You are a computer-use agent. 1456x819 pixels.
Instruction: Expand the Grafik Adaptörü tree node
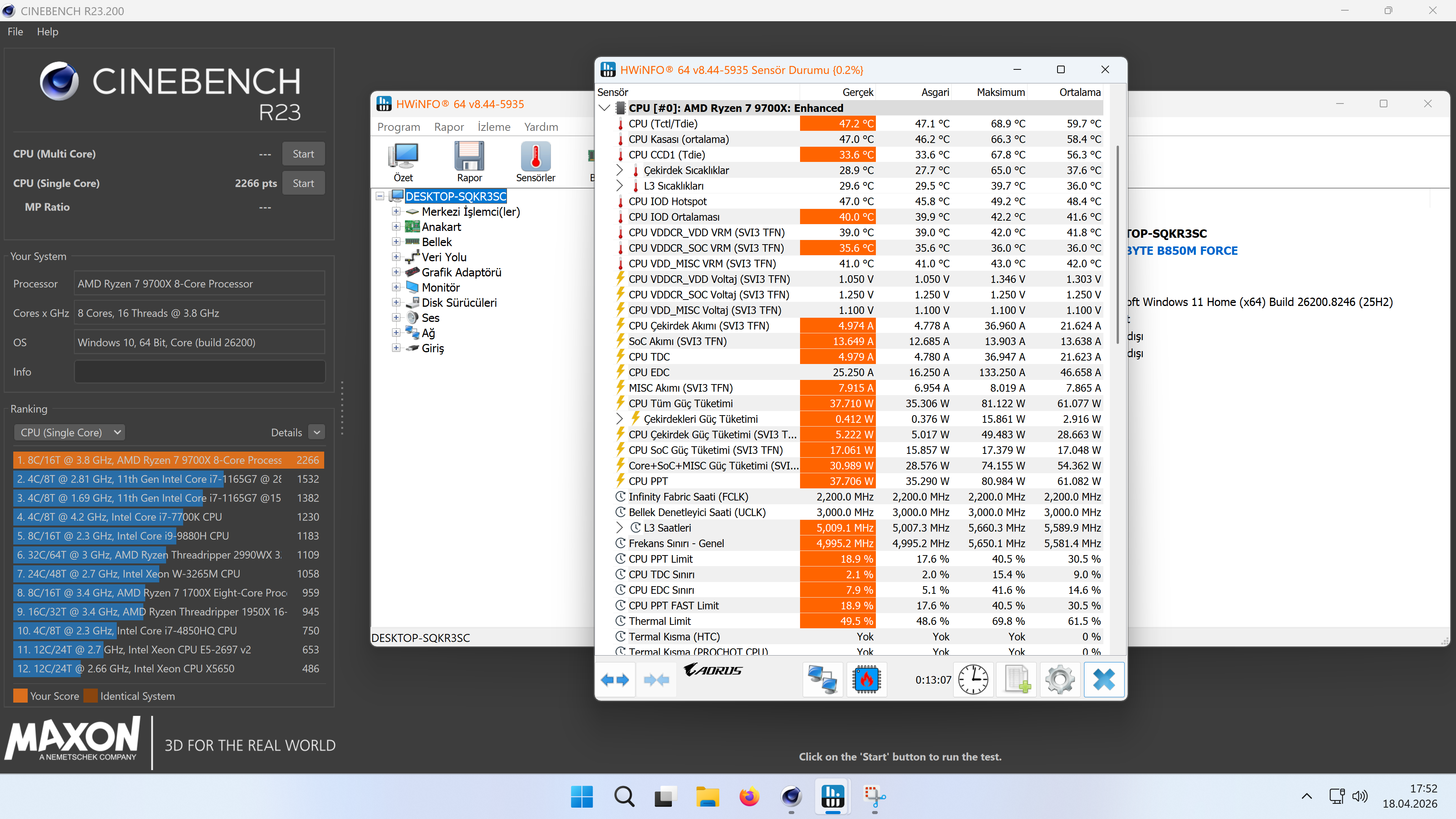(x=396, y=273)
